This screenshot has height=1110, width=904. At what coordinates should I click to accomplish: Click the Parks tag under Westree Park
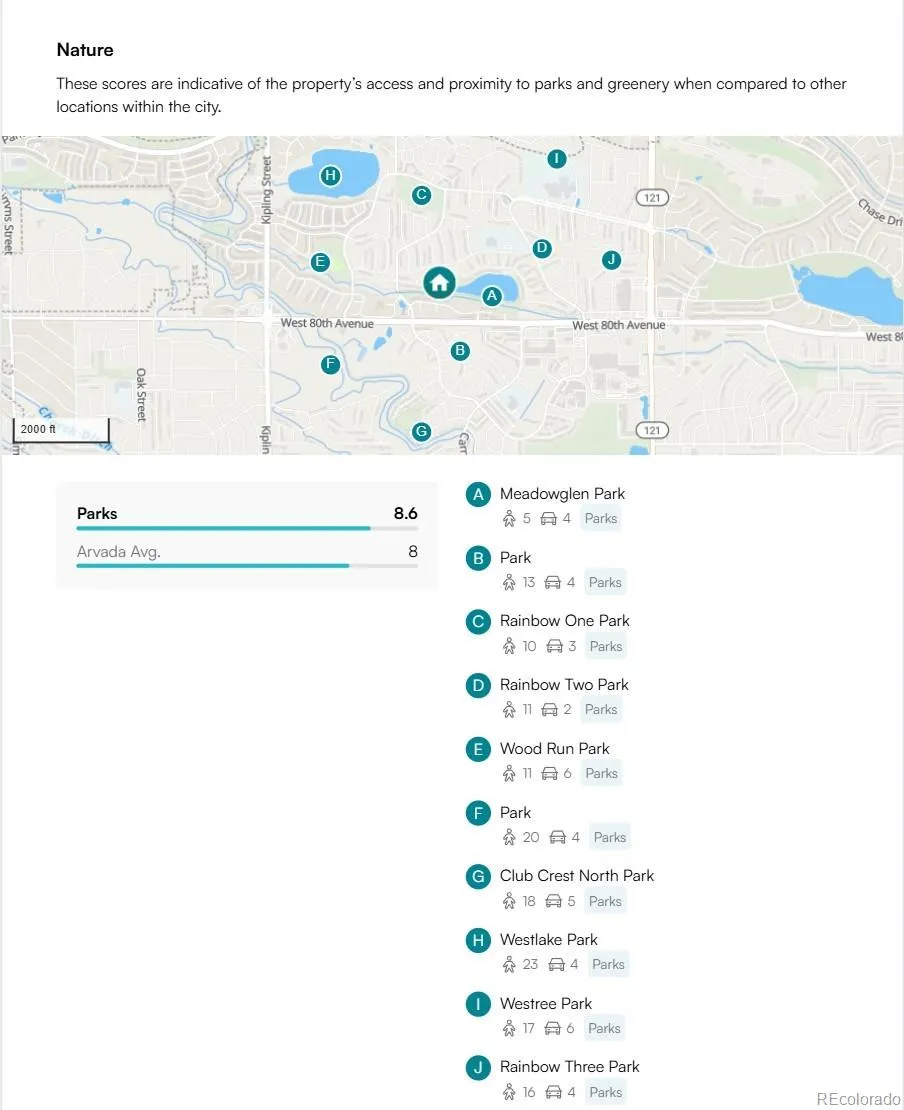click(x=604, y=1028)
